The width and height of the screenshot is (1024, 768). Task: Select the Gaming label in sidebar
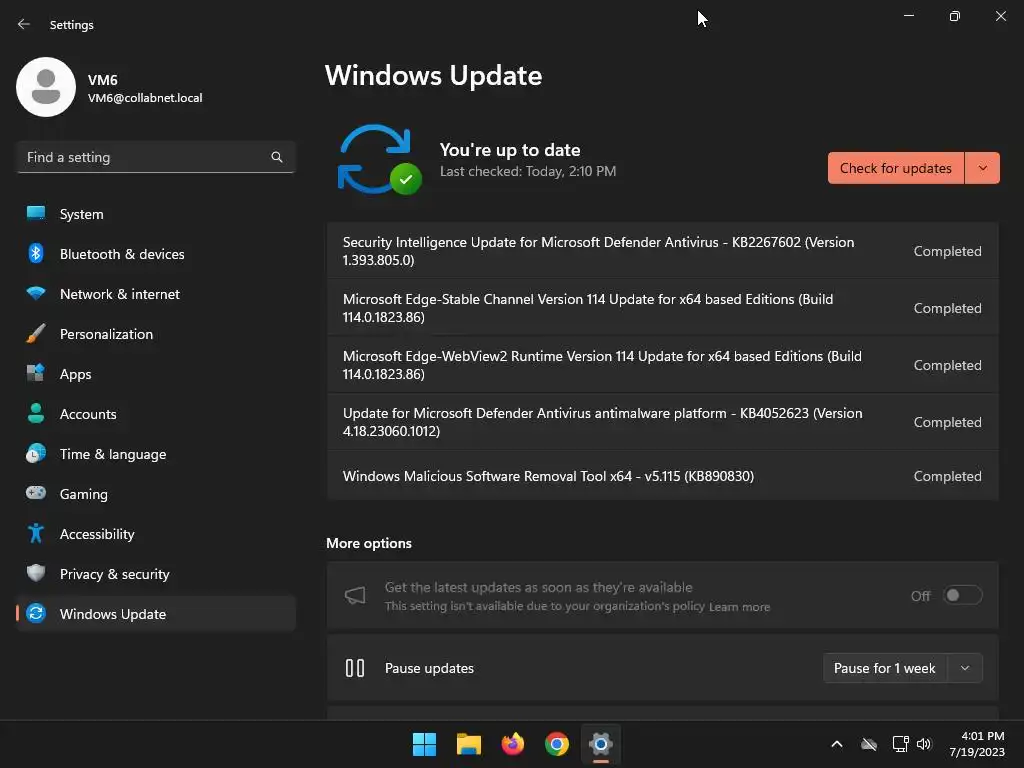pyautogui.click(x=84, y=494)
